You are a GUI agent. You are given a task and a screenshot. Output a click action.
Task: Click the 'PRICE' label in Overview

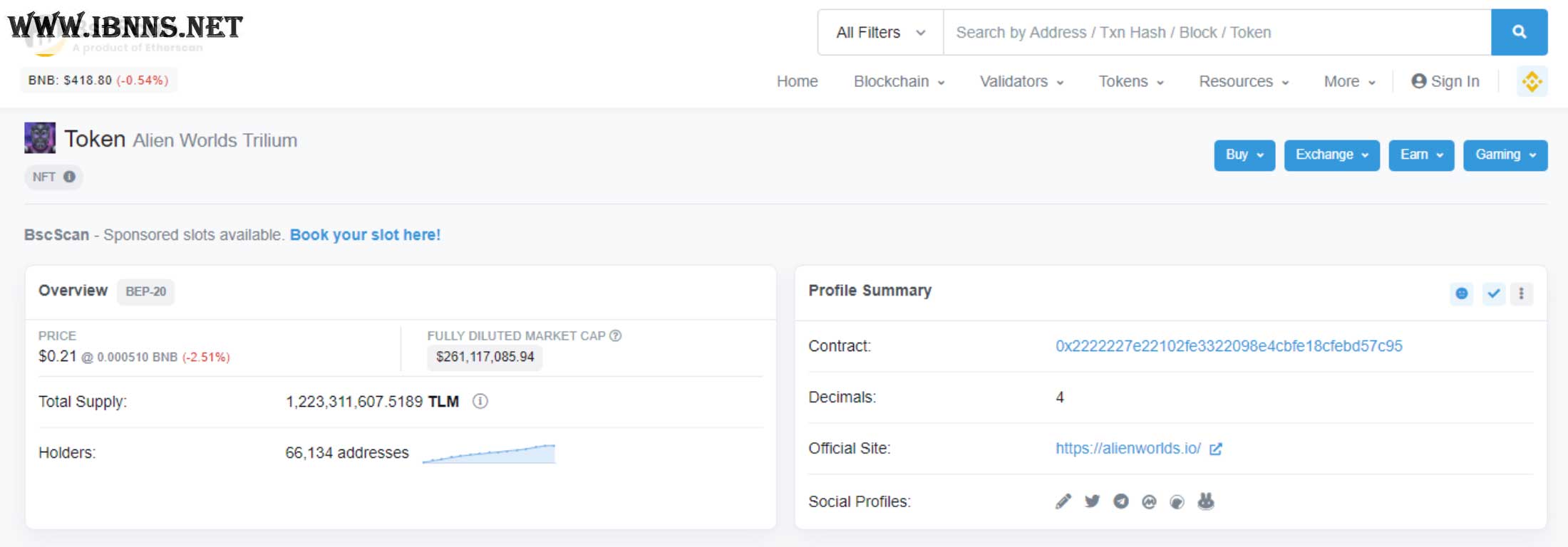pos(57,335)
